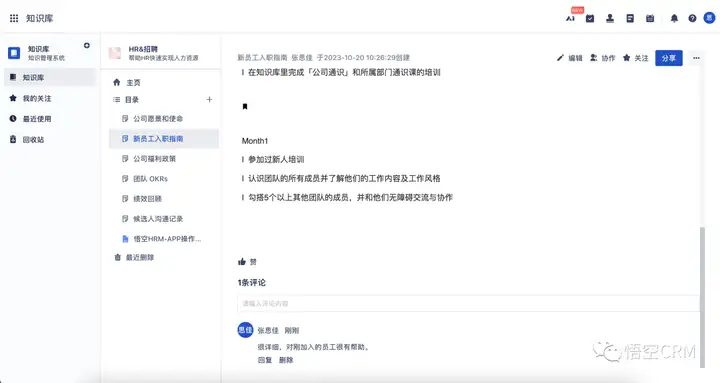Open the more options ellipsis menu
This screenshot has width=720, height=383.
point(697,58)
